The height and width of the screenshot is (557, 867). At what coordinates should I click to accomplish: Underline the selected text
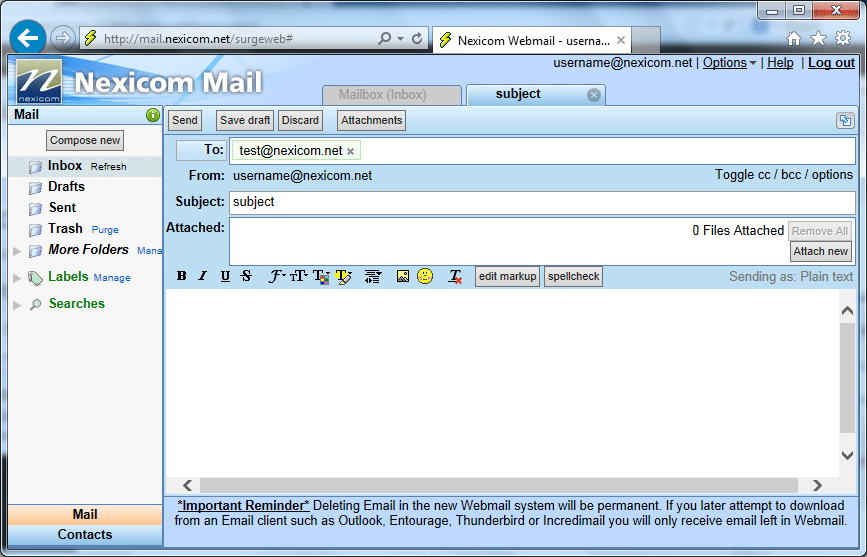click(225, 276)
